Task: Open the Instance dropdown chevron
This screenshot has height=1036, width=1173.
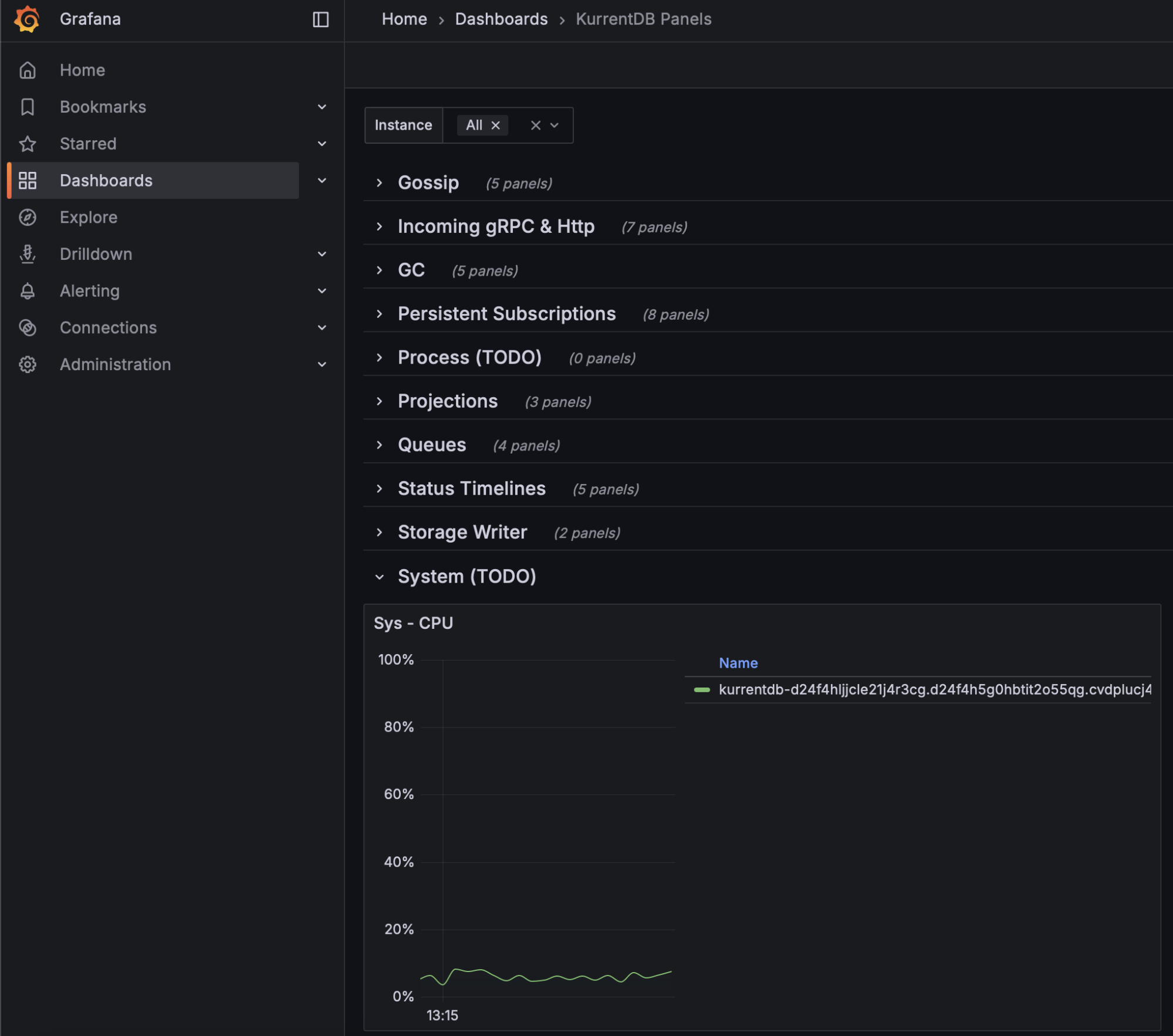Action: coord(555,125)
